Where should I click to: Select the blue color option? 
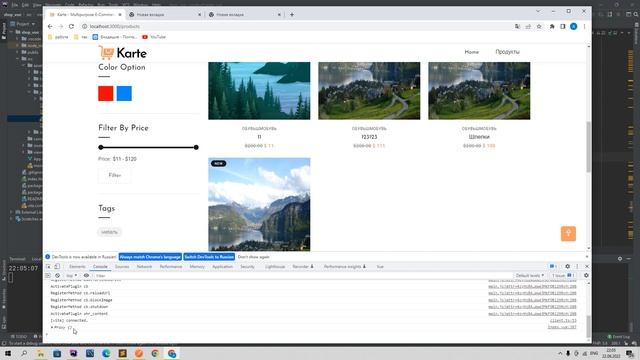click(124, 93)
